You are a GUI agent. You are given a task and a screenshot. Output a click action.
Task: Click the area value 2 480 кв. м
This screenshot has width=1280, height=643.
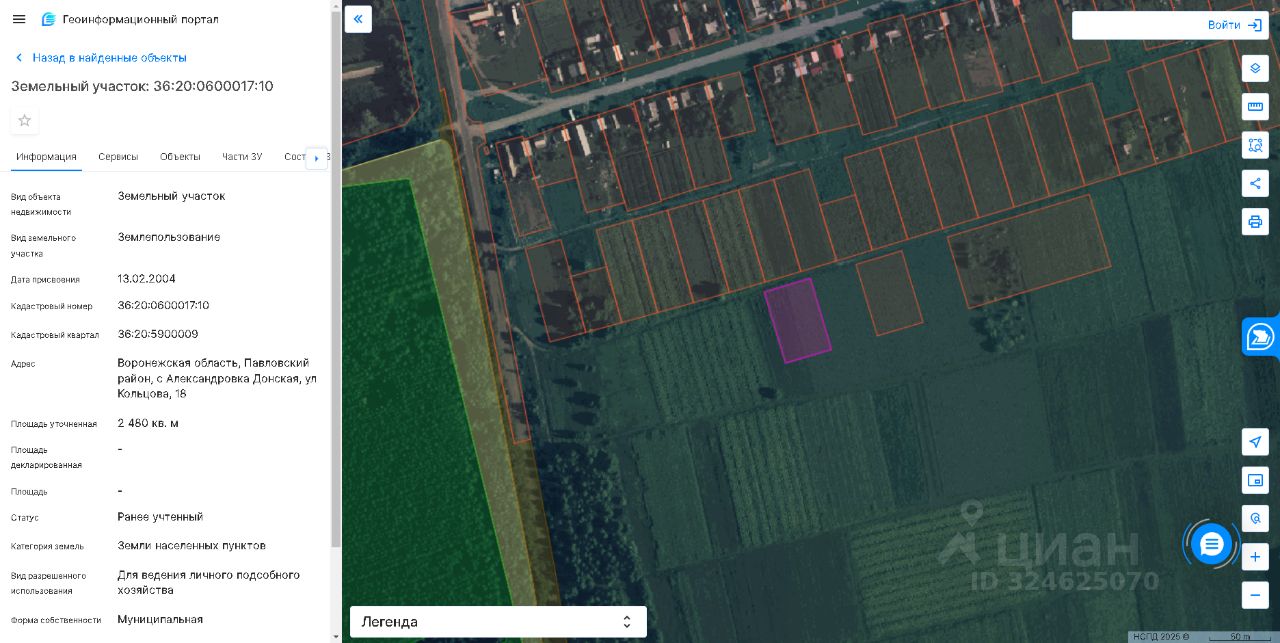click(148, 423)
